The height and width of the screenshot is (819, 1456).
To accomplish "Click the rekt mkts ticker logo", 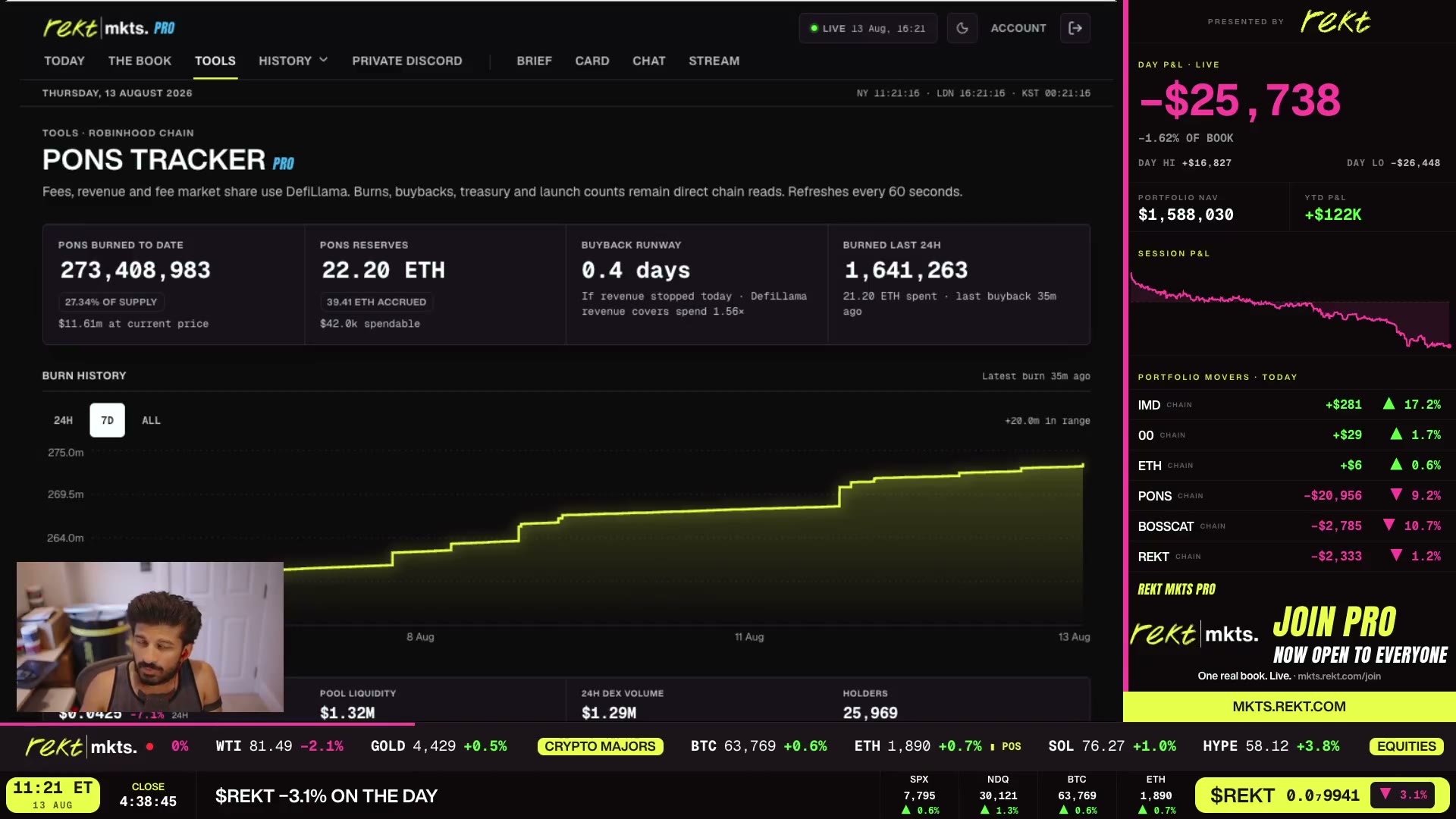I will [x=81, y=747].
